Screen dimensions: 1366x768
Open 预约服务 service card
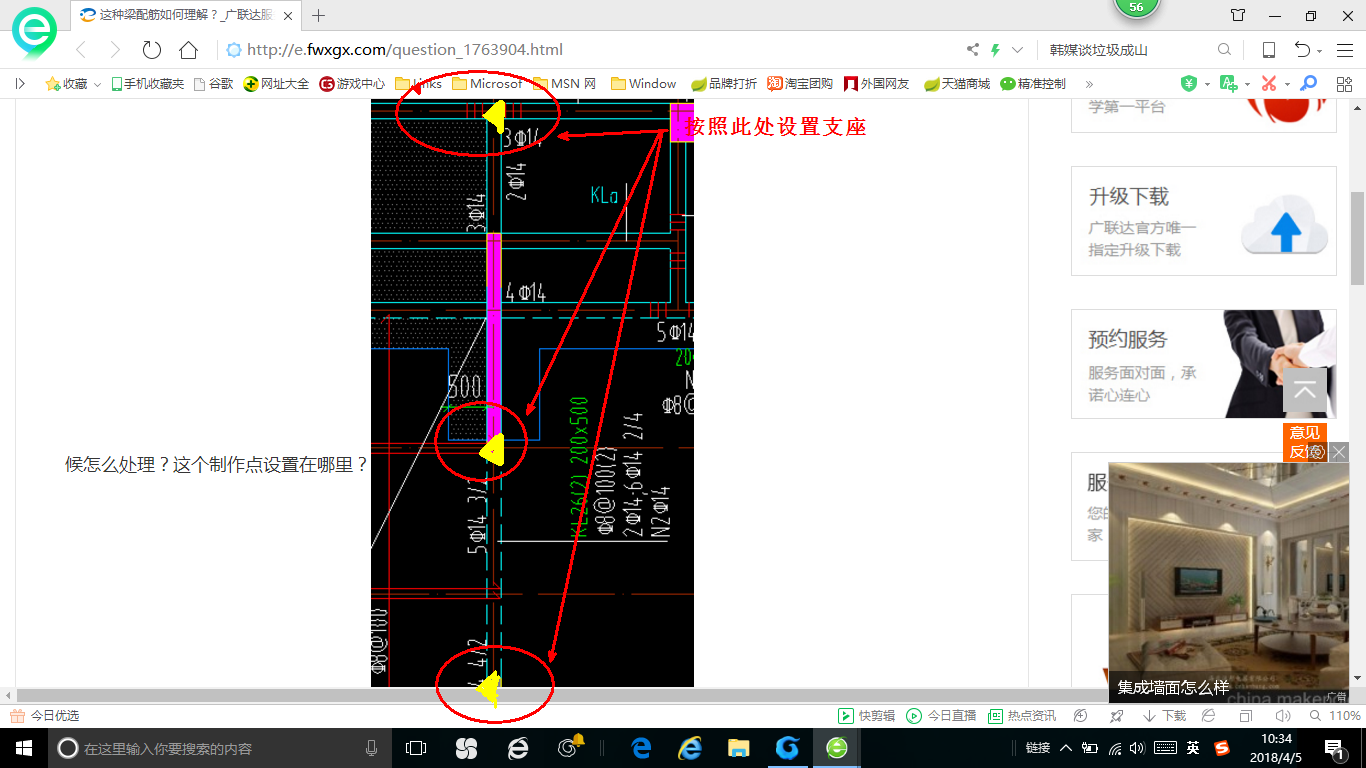pos(1204,364)
